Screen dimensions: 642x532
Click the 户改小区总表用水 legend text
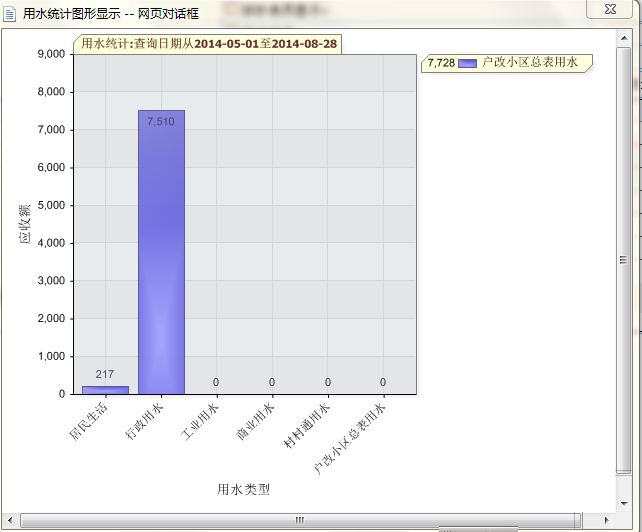tap(530, 62)
